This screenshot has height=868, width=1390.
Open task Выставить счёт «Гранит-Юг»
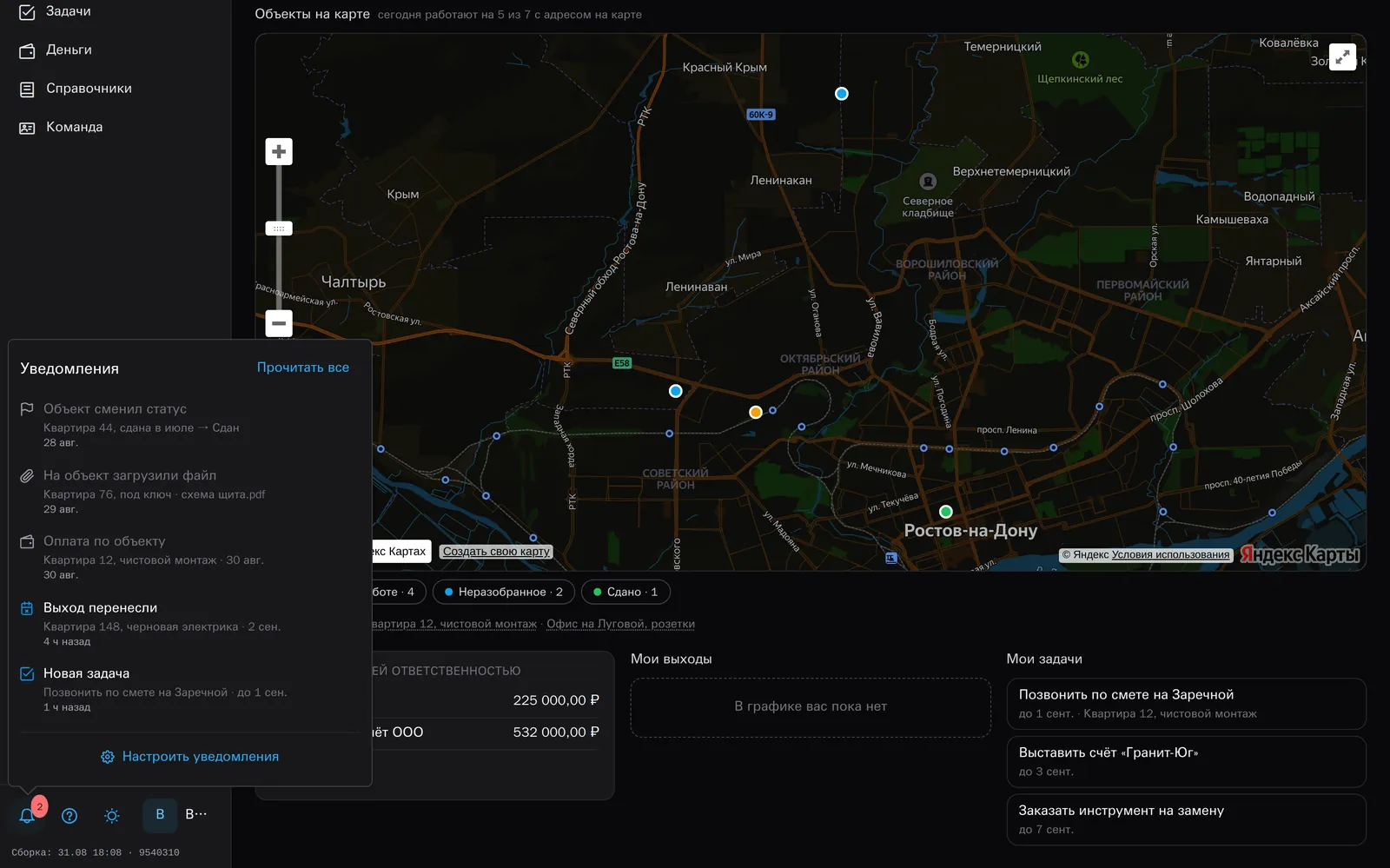coord(1186,762)
